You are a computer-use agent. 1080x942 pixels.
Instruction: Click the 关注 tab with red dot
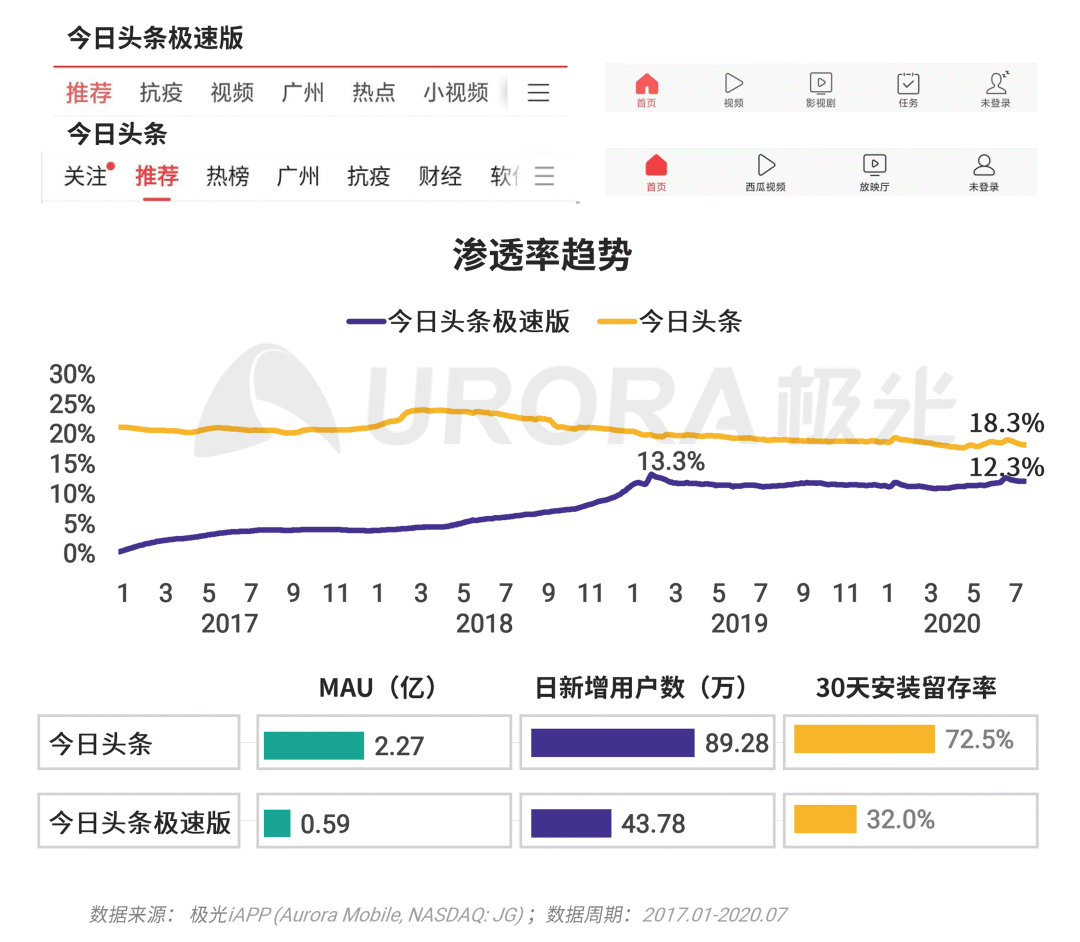tap(86, 177)
